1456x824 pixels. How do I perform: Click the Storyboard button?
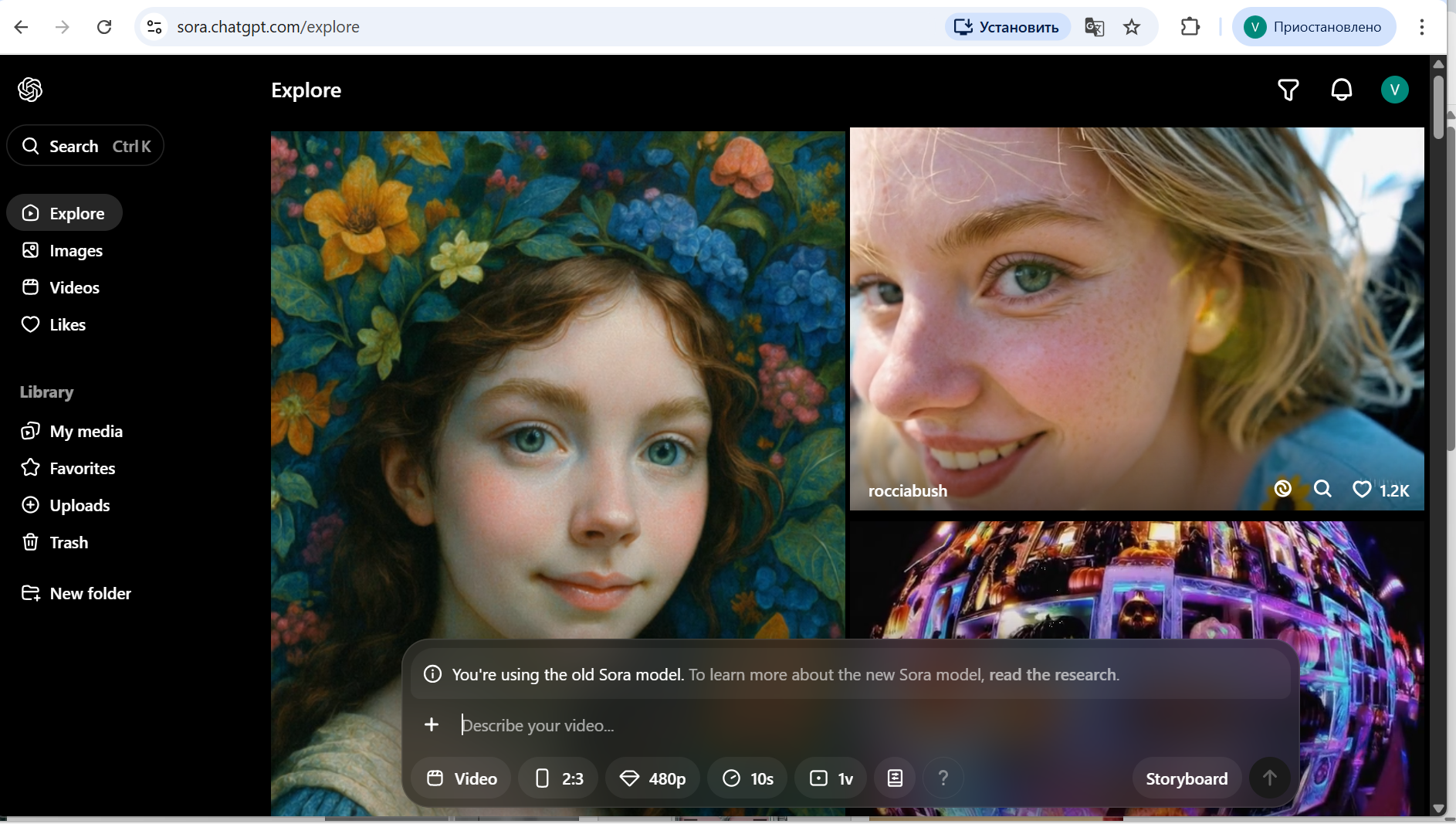tap(1186, 778)
